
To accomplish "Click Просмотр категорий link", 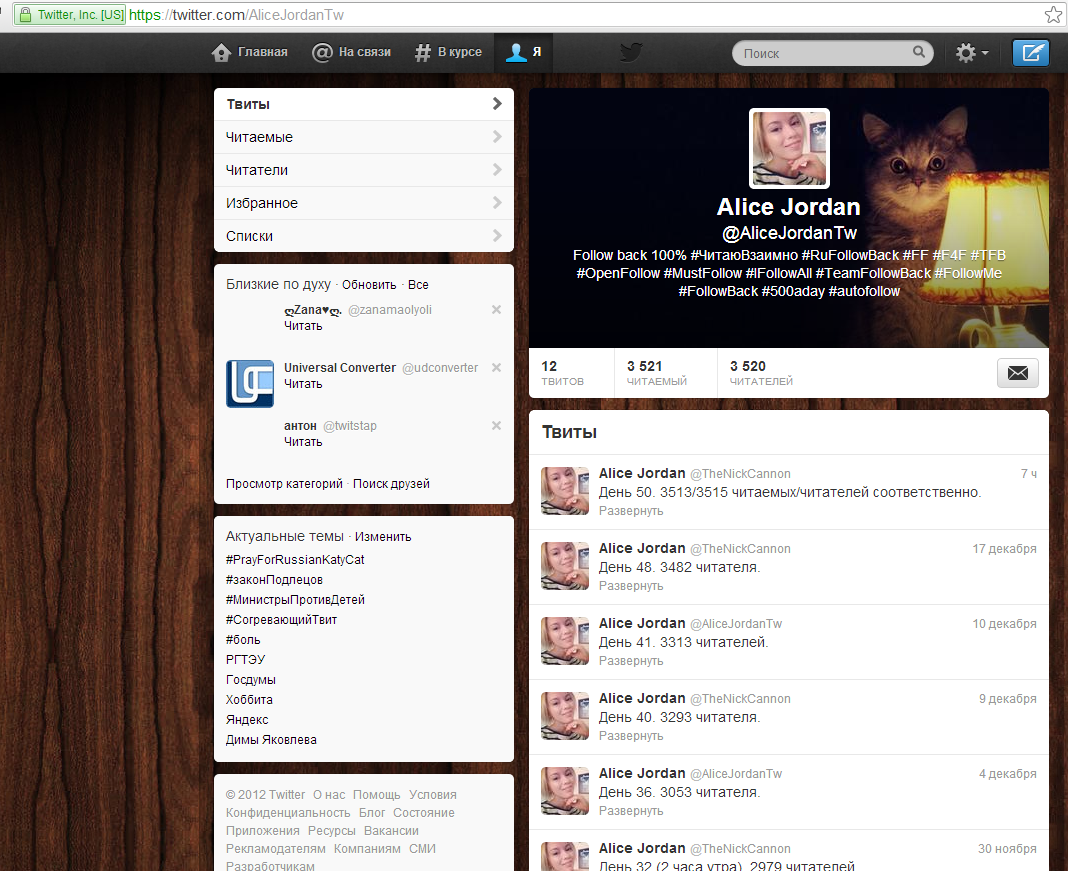I will (x=284, y=484).
